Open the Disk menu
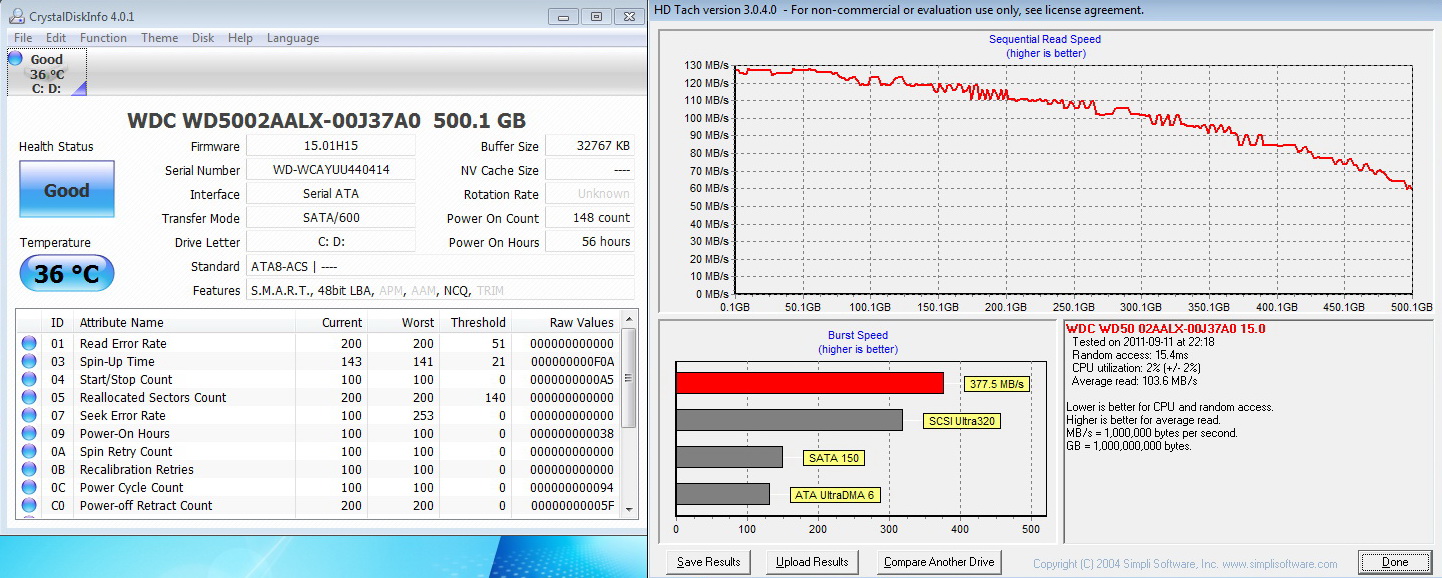1442x578 pixels. [x=203, y=38]
